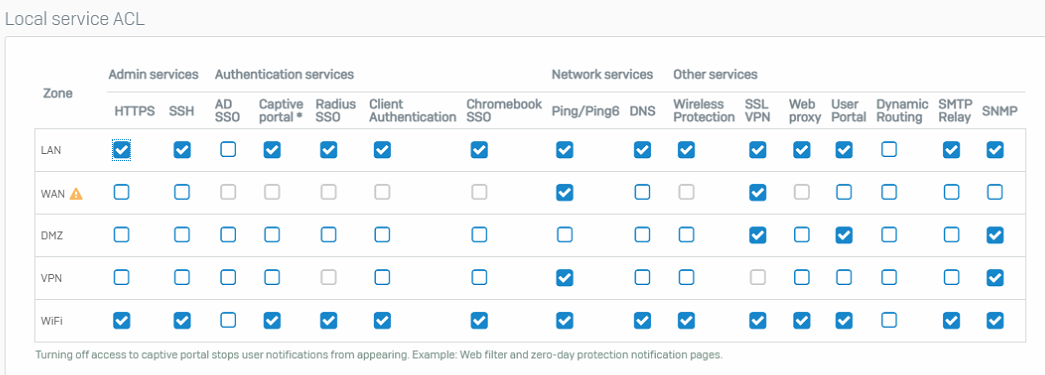Uncheck SMTP Relay for the LAN zone
The width and height of the screenshot is (1045, 375).
pos(951,150)
